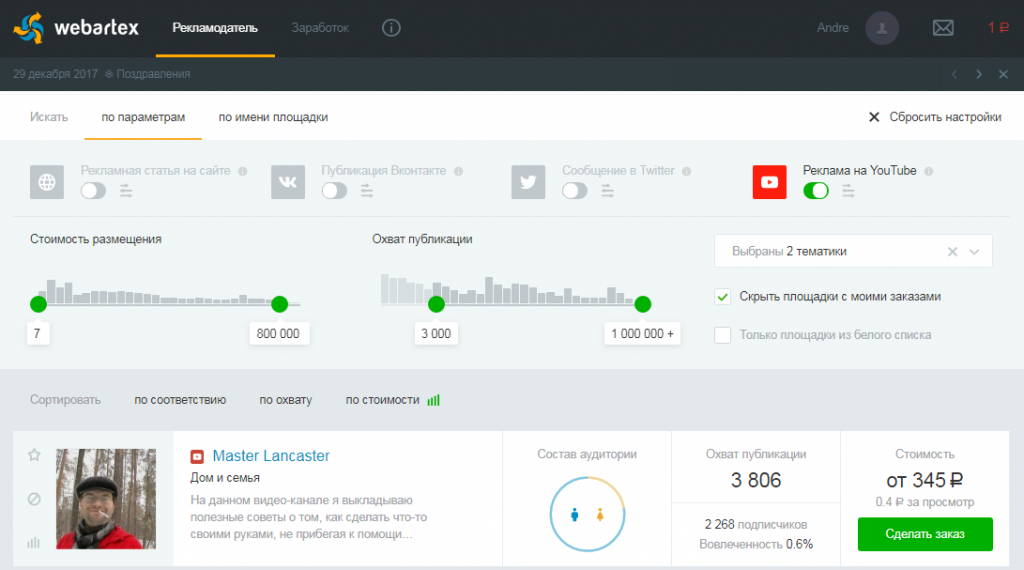Open settings sliders for Vkontakte publication
This screenshot has height=570, width=1024.
tap(367, 191)
